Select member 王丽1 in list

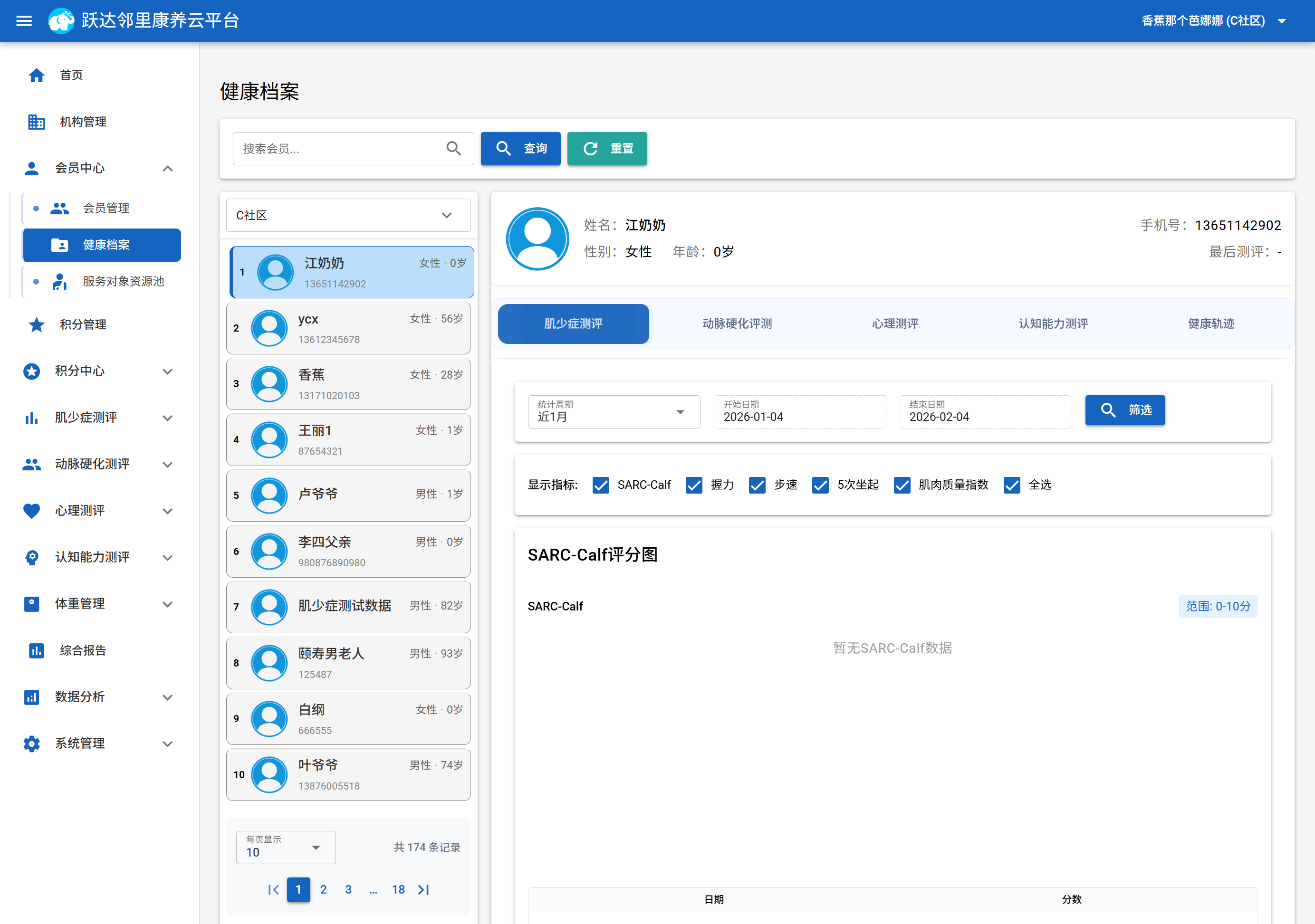coord(348,440)
